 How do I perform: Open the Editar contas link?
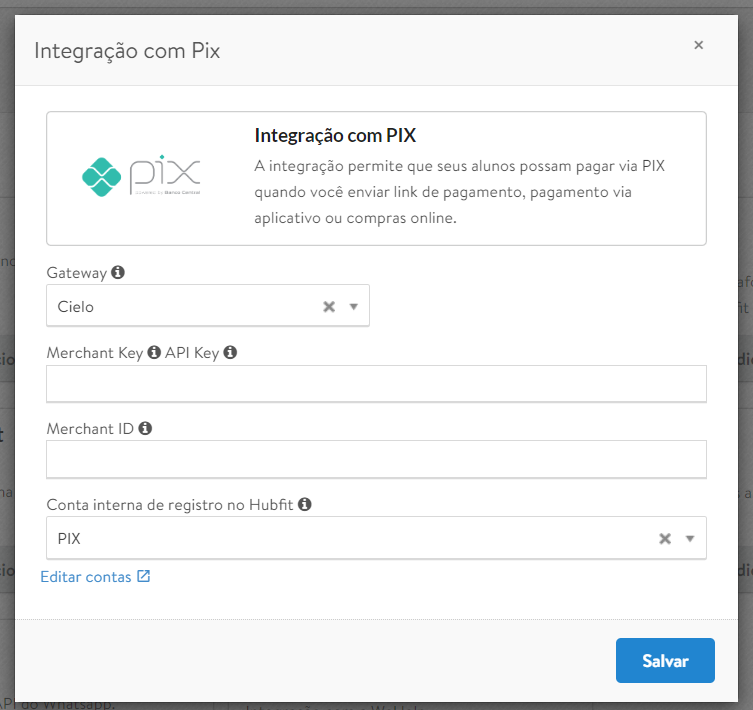[x=86, y=576]
